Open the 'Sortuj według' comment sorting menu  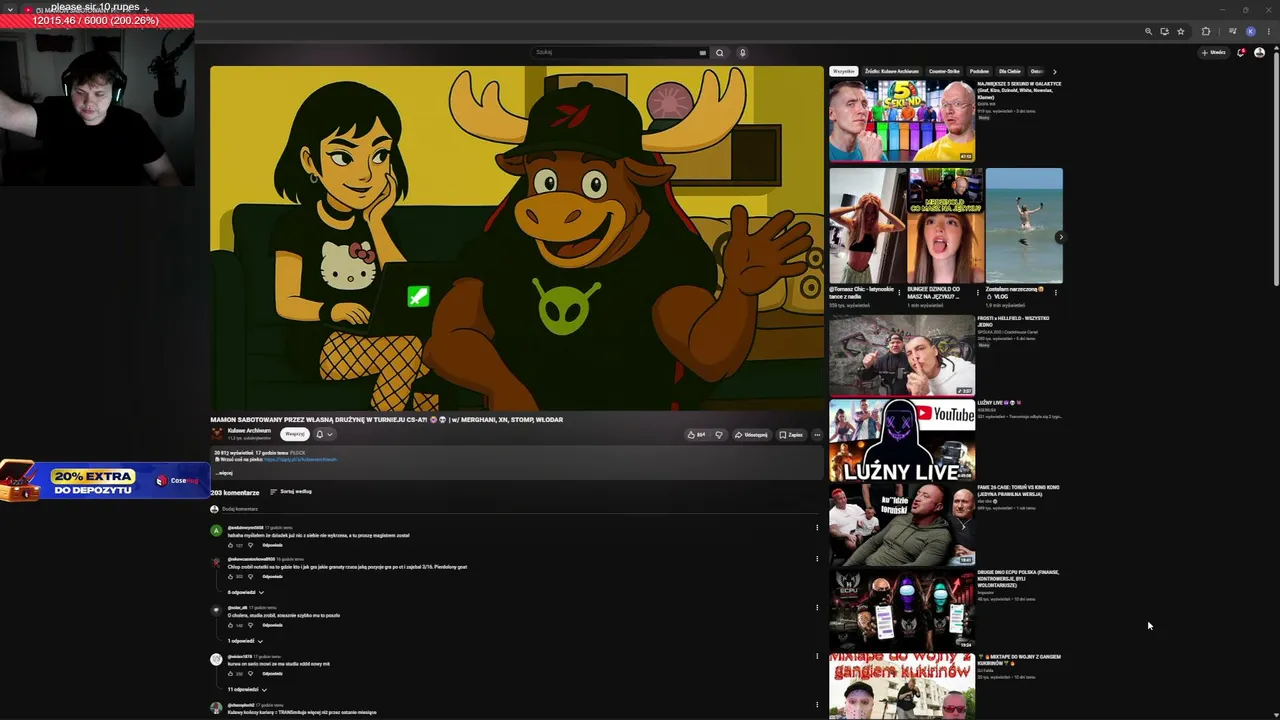[291, 492]
